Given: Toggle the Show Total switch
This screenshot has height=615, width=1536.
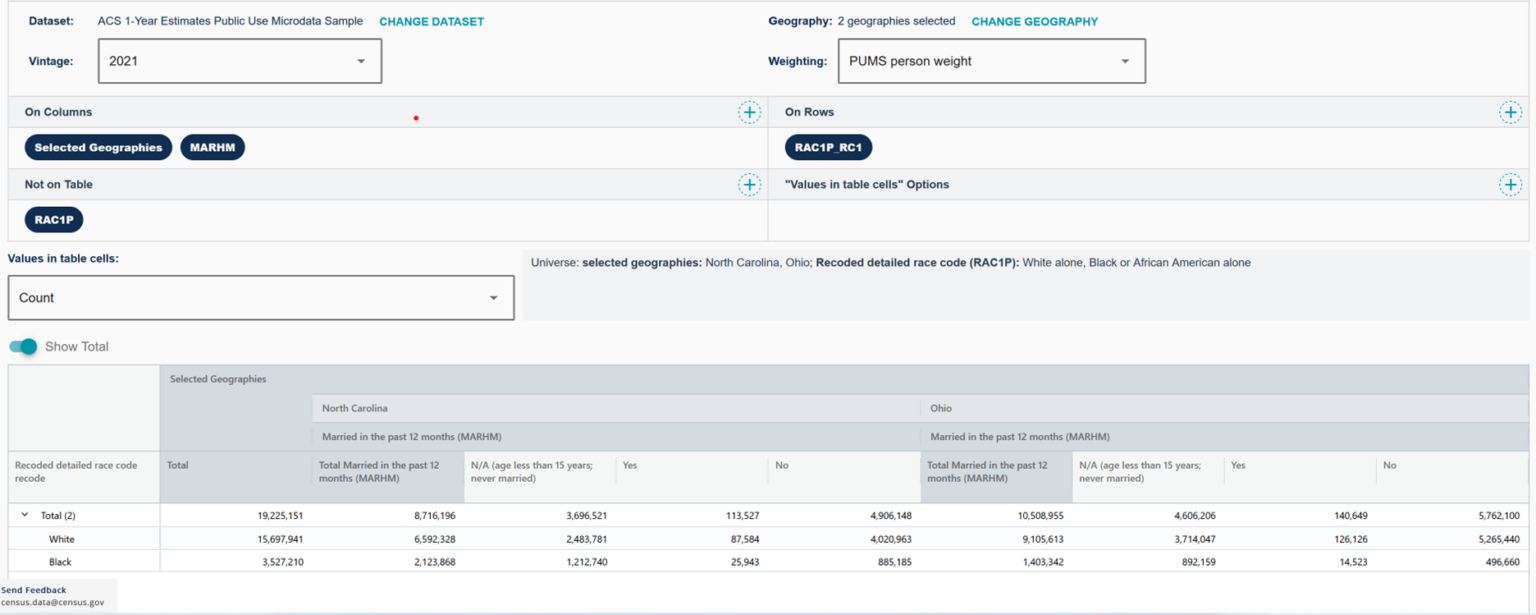Looking at the screenshot, I should (x=22, y=346).
